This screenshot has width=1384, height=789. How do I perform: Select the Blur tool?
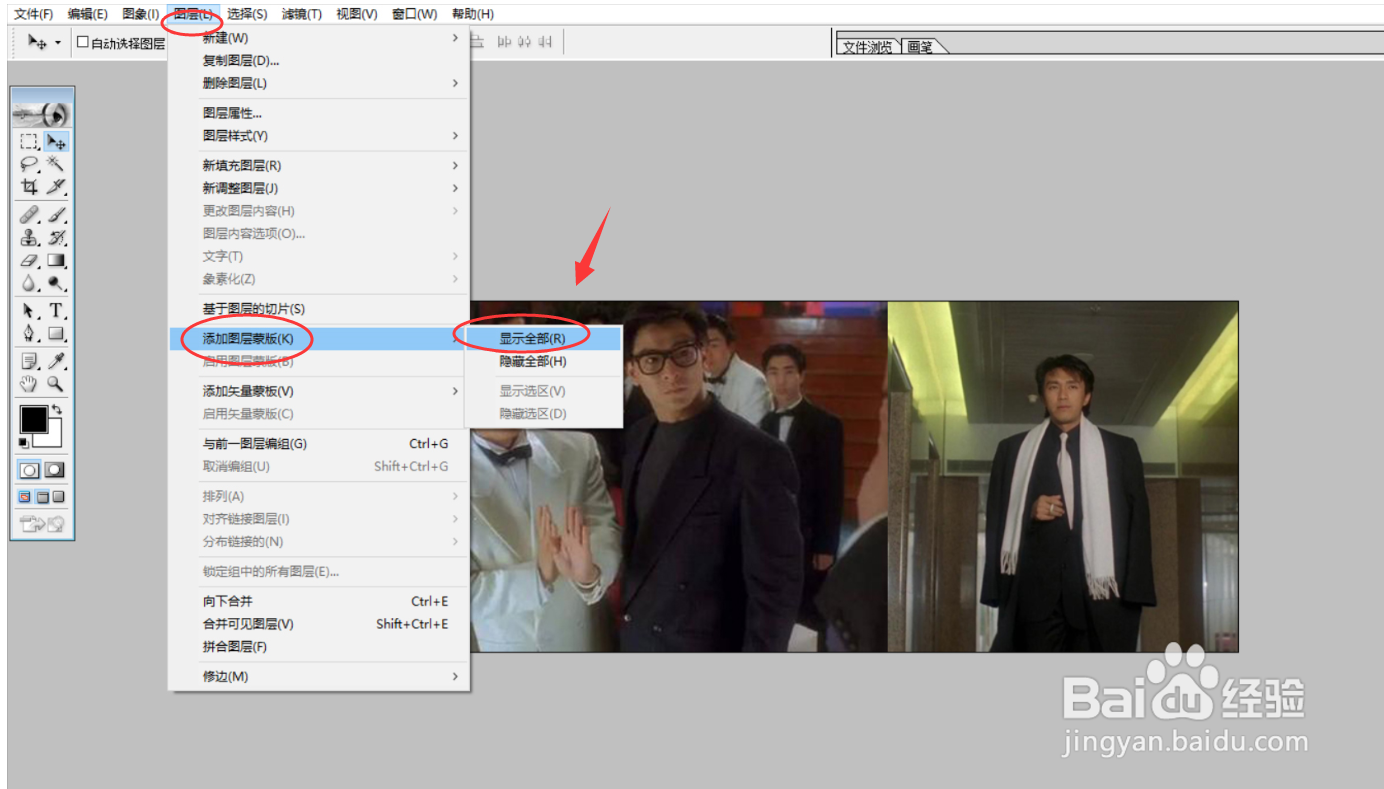pos(29,283)
